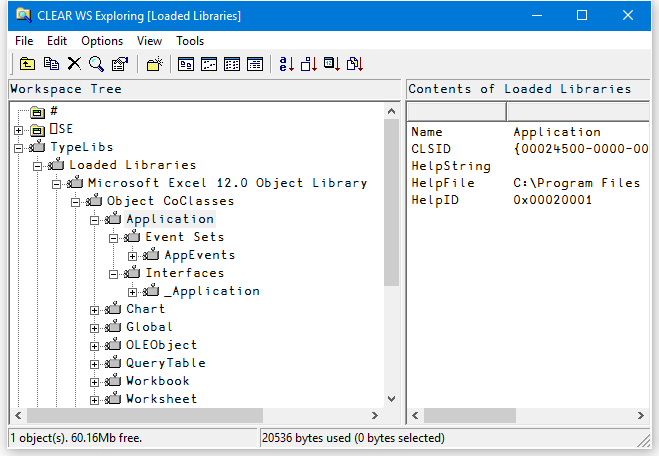
Task: Select the _Application interface item
Action: click(x=212, y=291)
